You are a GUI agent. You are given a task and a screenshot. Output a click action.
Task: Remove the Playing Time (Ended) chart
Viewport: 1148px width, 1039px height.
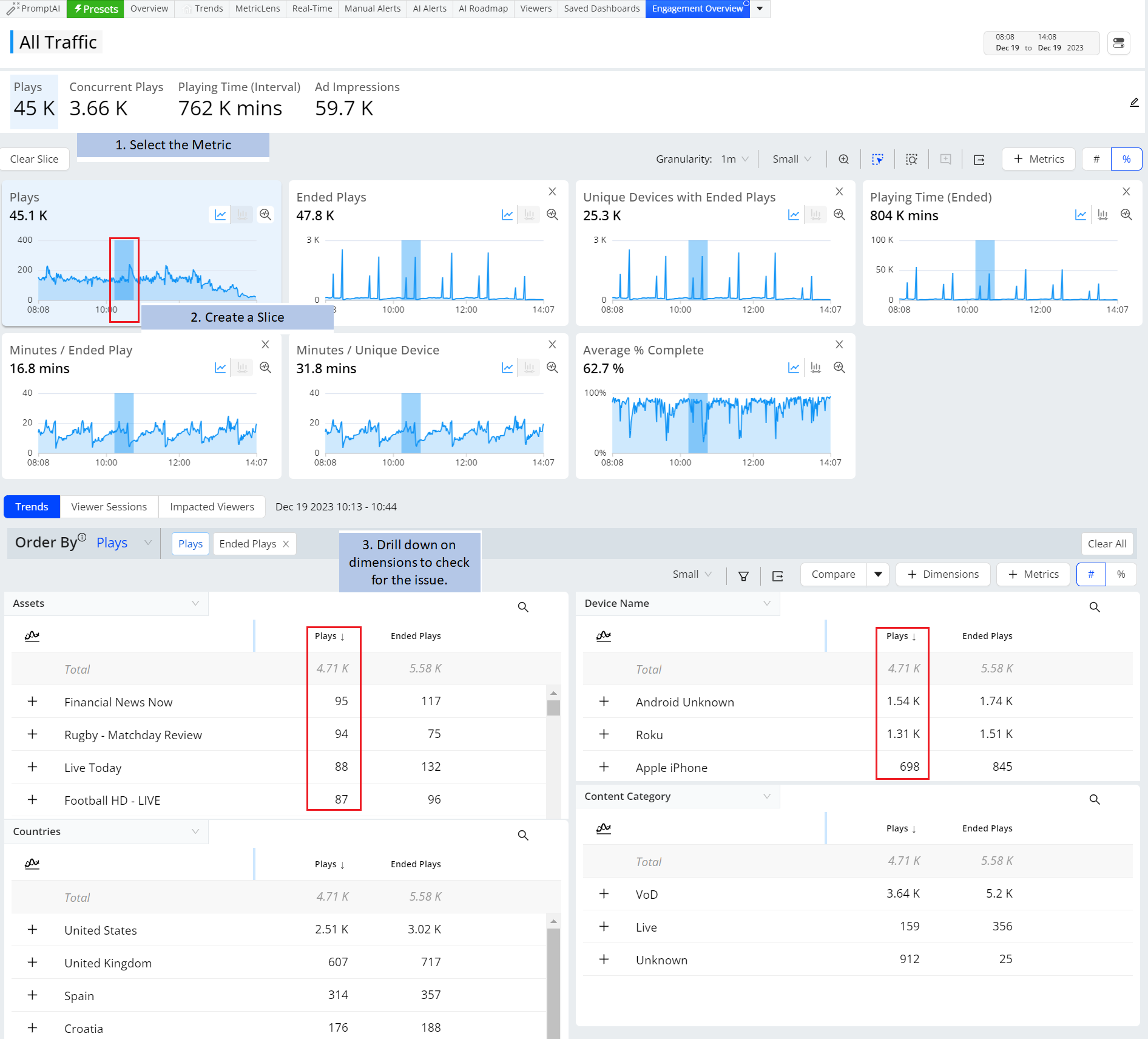[1126, 192]
